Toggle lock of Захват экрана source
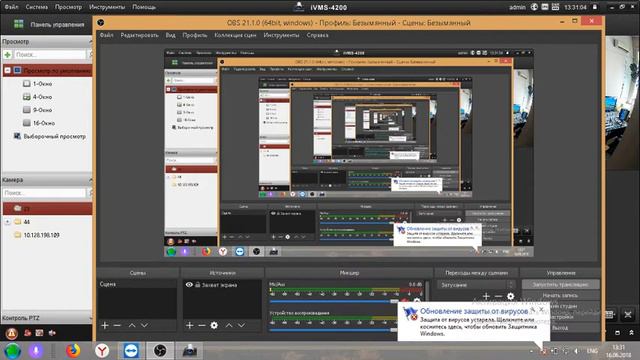 [198, 285]
